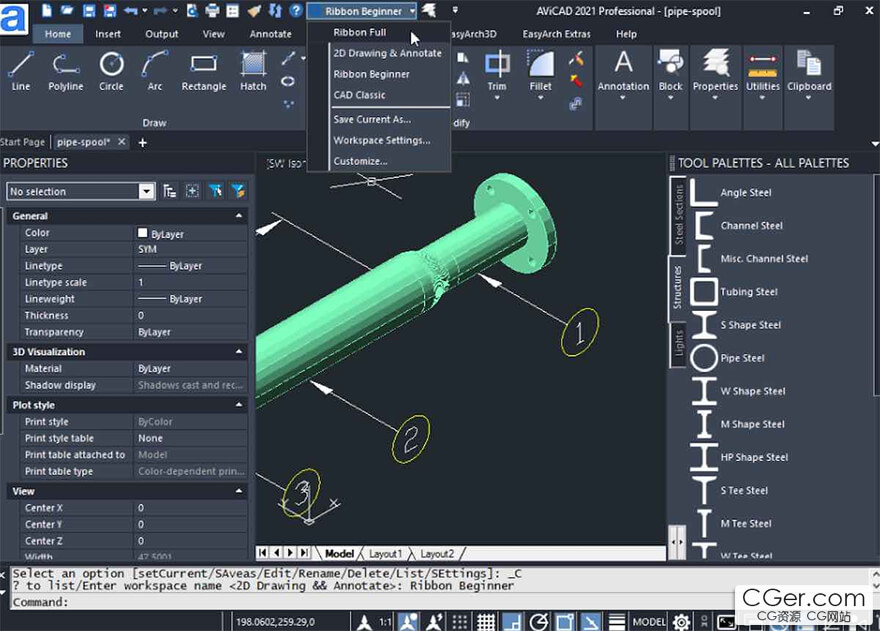Viewport: 880px width, 631px height.
Task: Click the Open folder icon
Action: tap(67, 10)
